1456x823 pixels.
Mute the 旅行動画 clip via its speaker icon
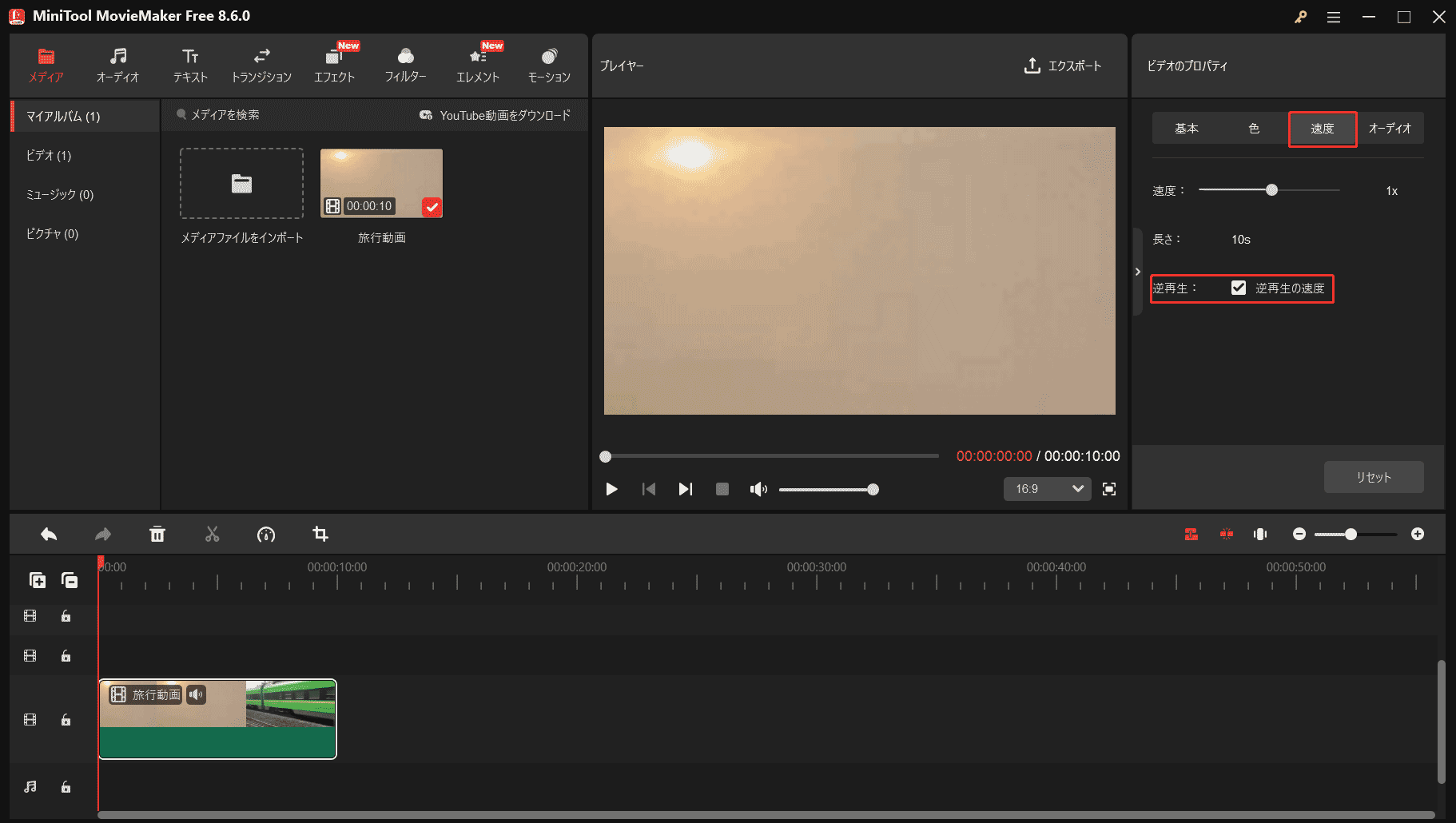pyautogui.click(x=196, y=694)
